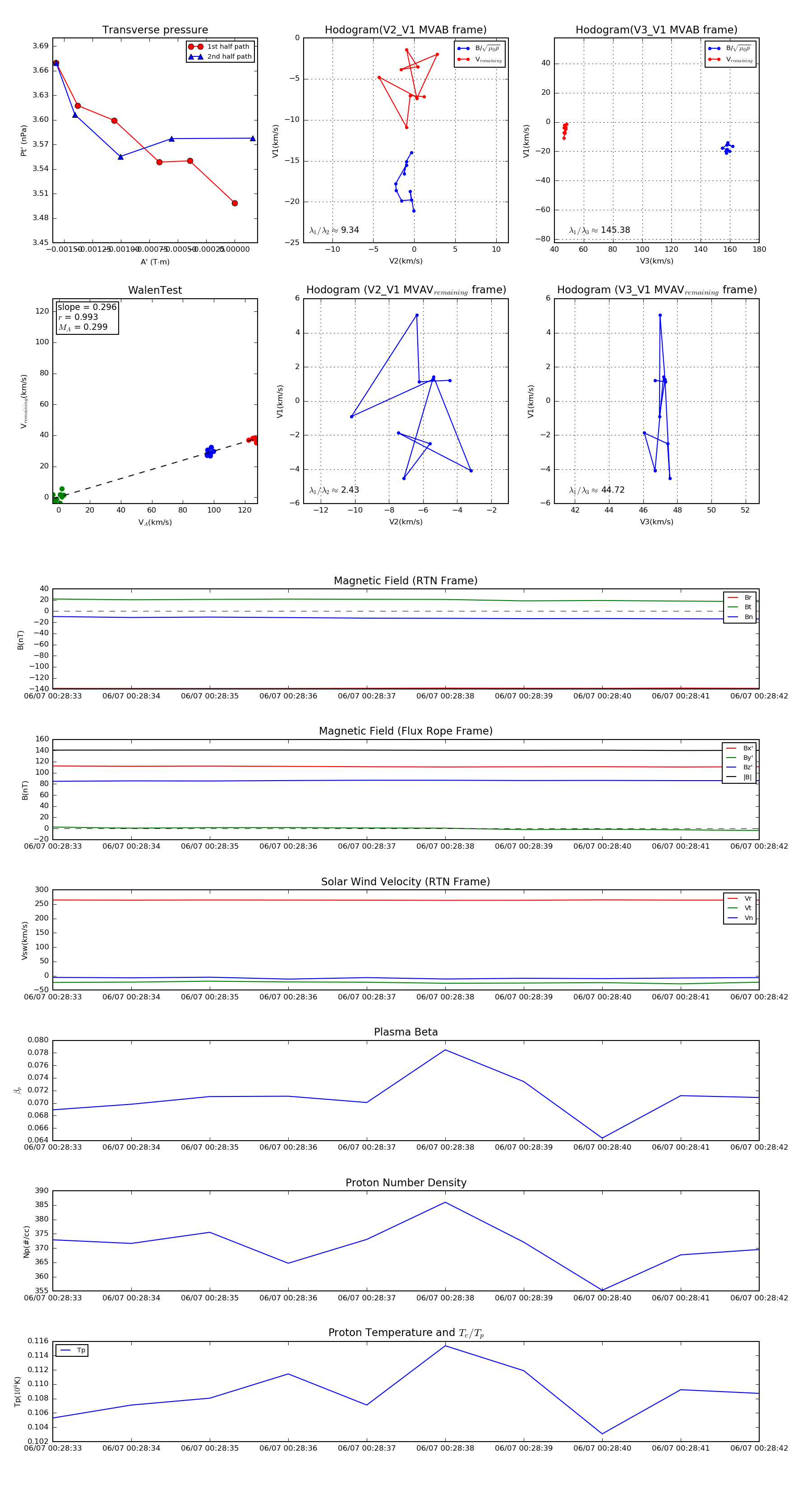Select the 'Tp' legend entry

coord(72,1351)
